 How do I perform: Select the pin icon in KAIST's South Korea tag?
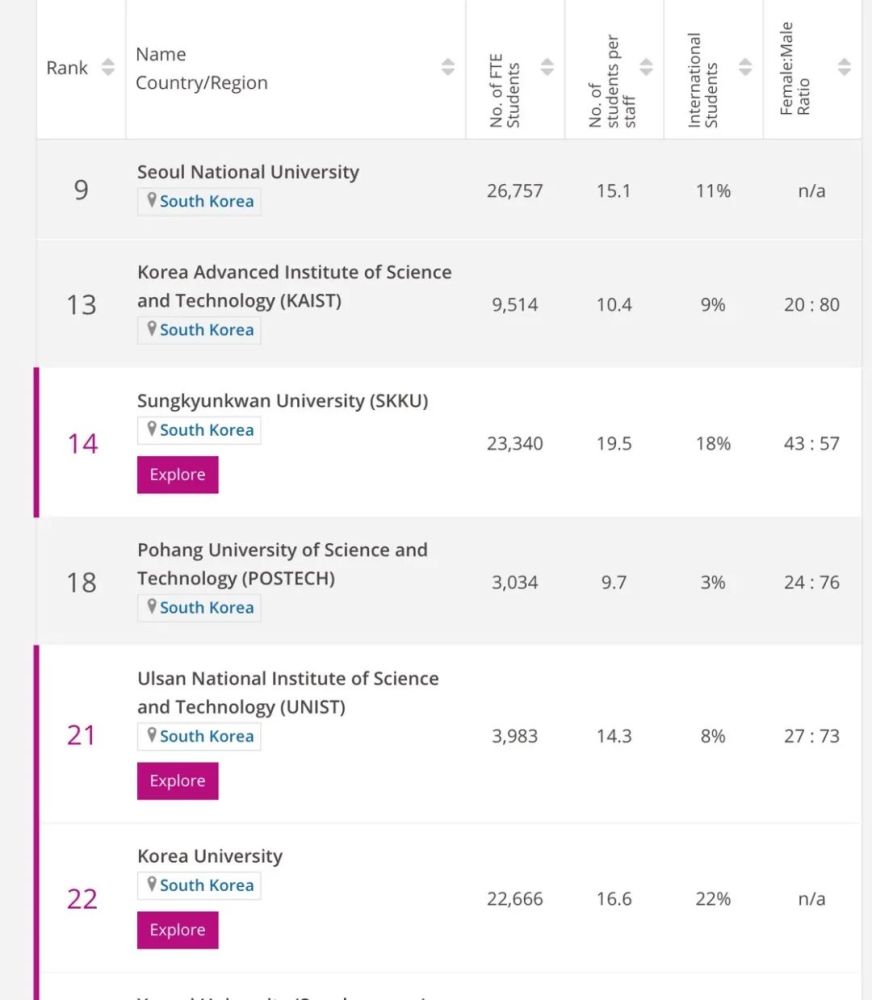152,330
